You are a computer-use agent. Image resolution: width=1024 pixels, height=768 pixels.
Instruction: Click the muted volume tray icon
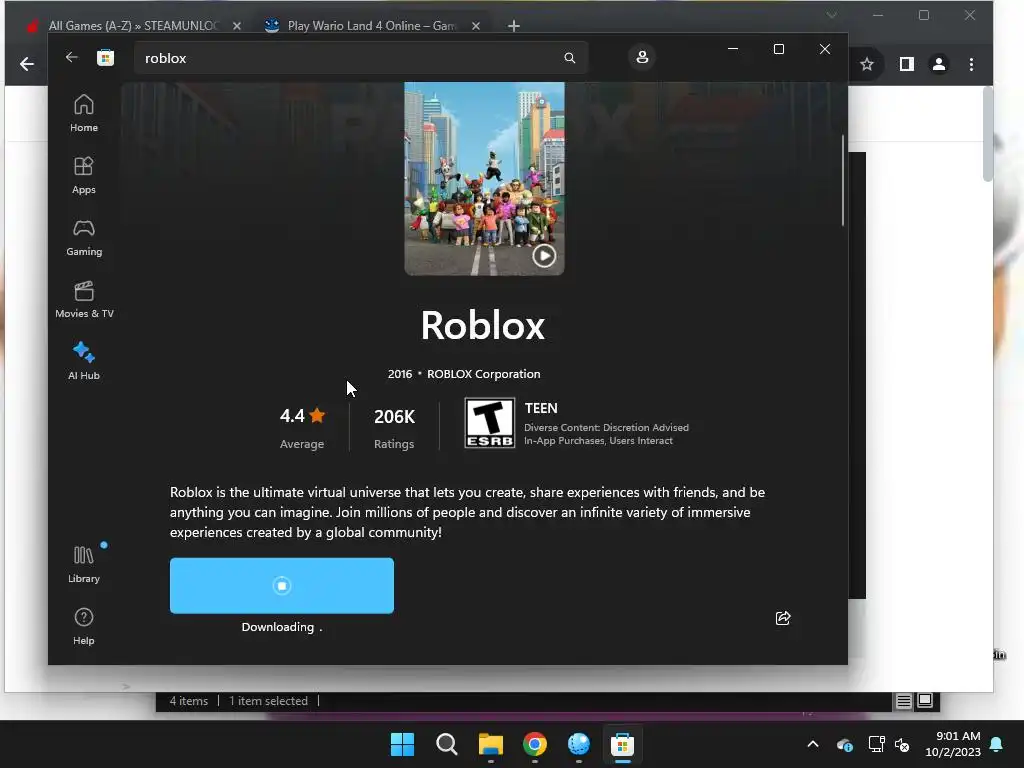tap(902, 744)
